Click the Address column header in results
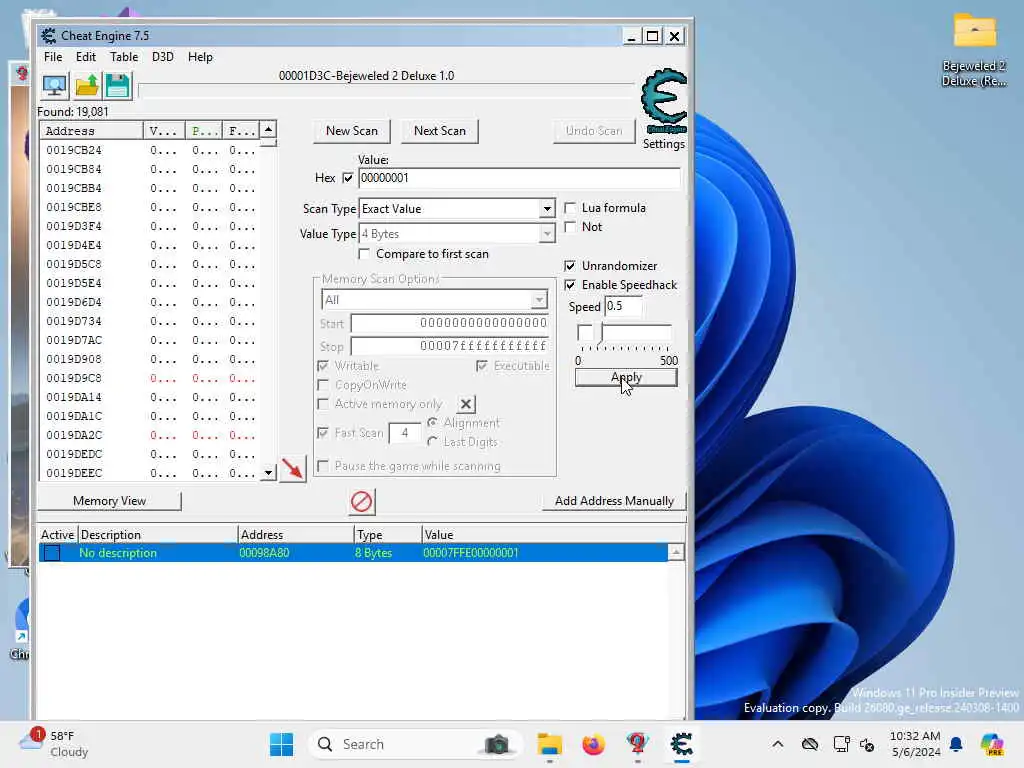1024x768 pixels. click(91, 131)
